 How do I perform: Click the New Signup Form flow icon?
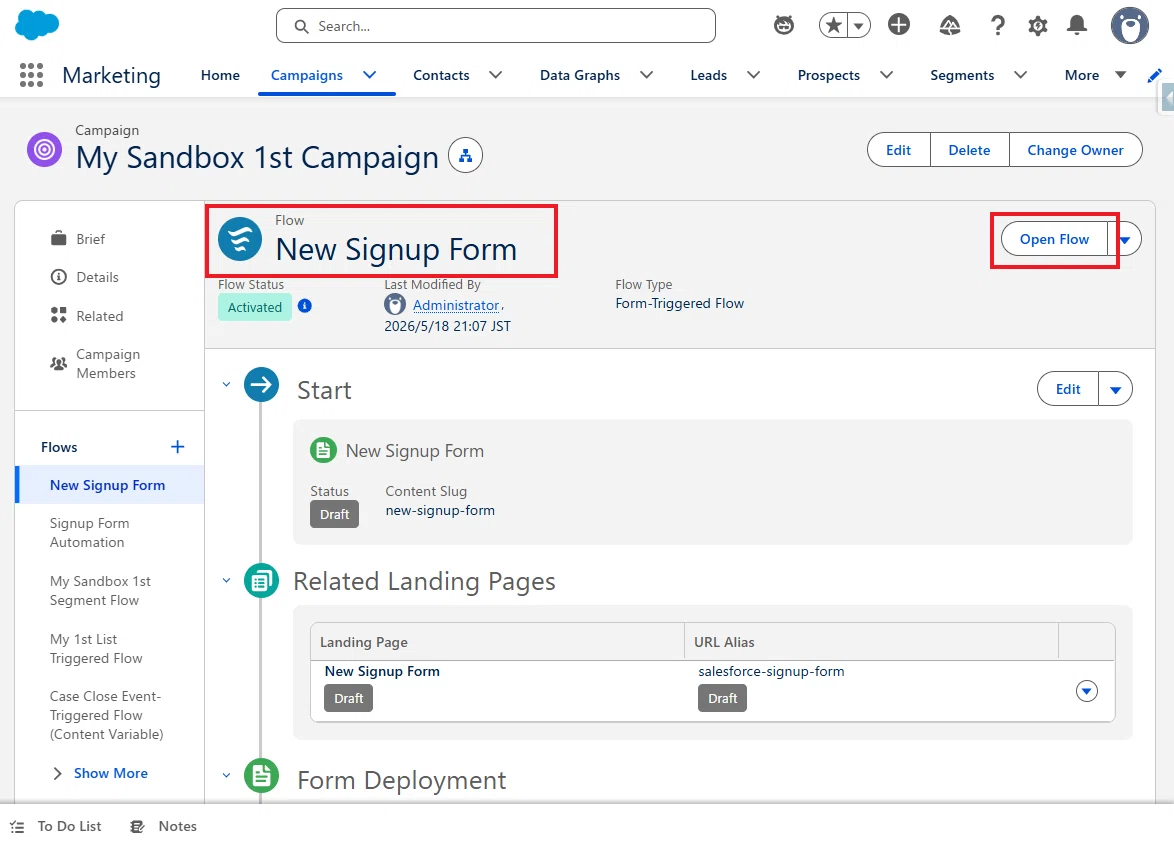point(240,239)
